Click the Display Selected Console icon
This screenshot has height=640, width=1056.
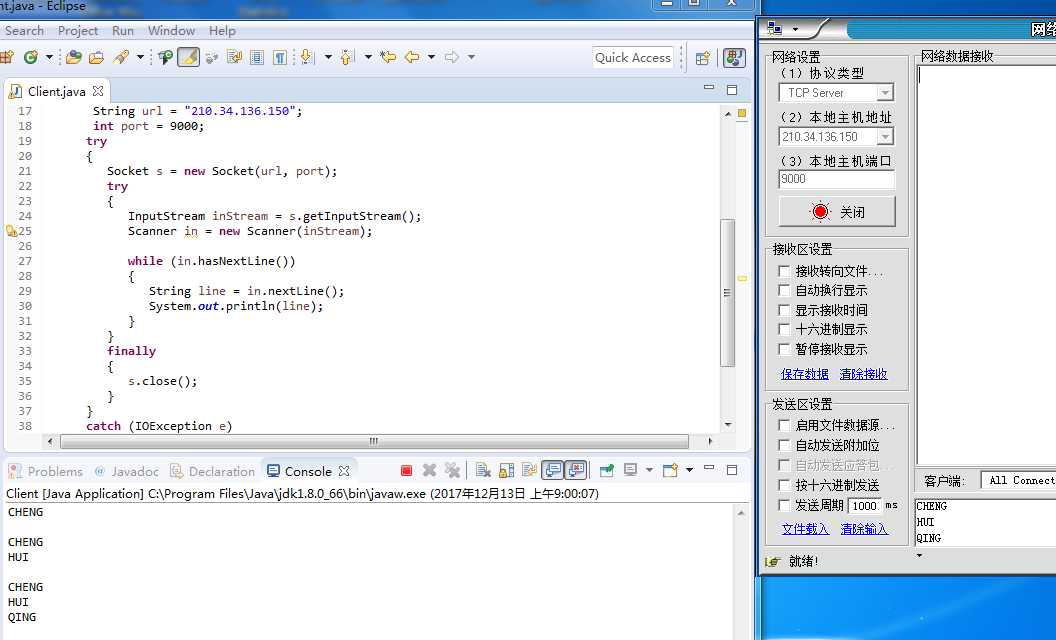(630, 470)
